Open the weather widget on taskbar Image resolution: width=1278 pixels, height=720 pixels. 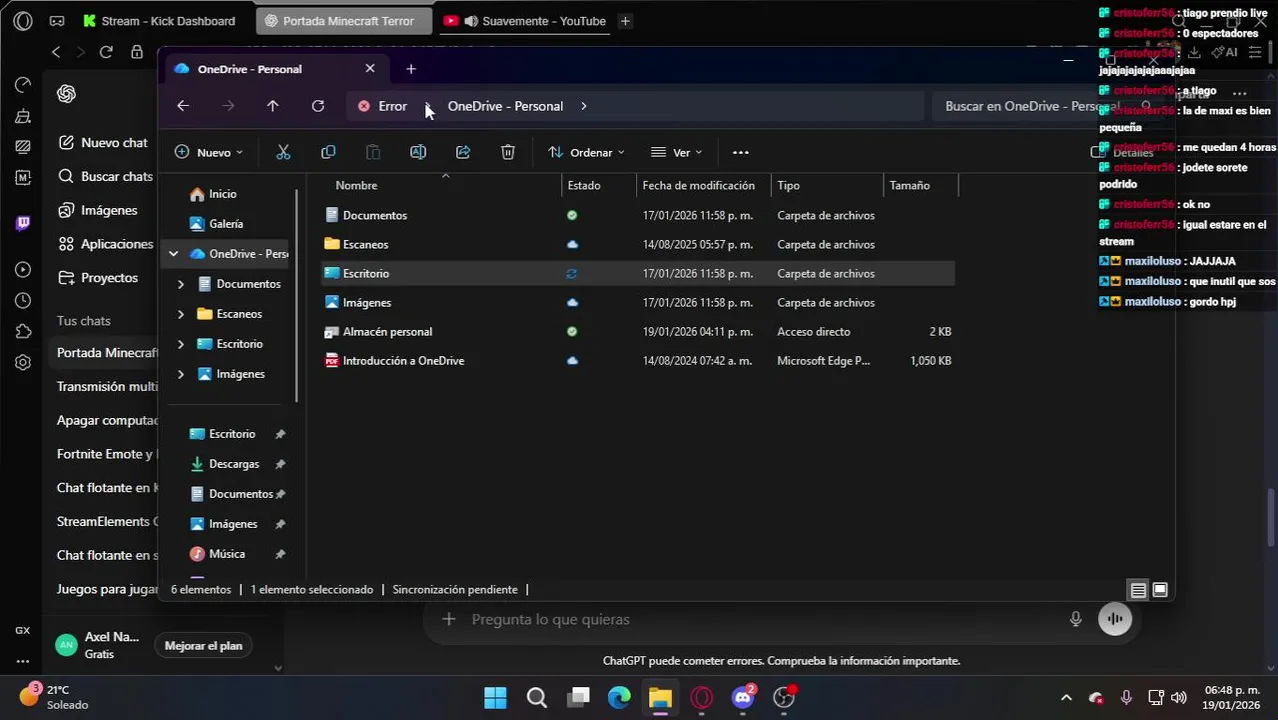(x=55, y=697)
